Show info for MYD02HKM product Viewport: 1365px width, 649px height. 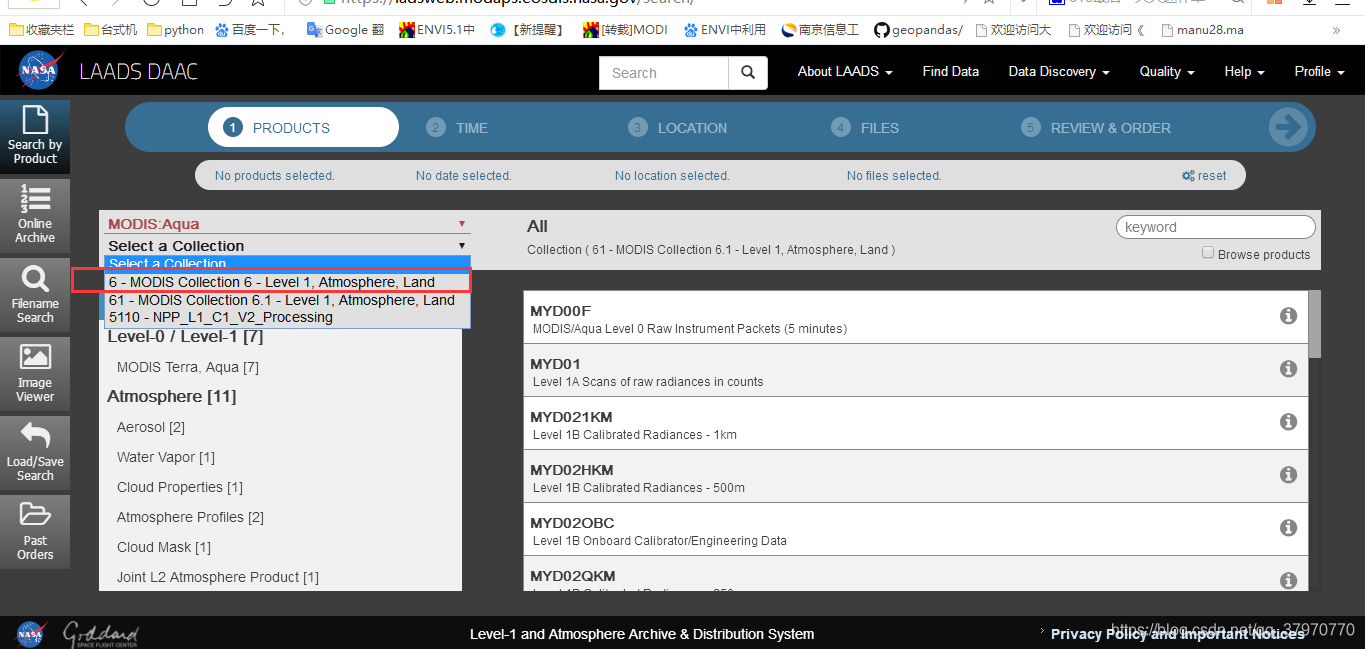click(x=1289, y=475)
